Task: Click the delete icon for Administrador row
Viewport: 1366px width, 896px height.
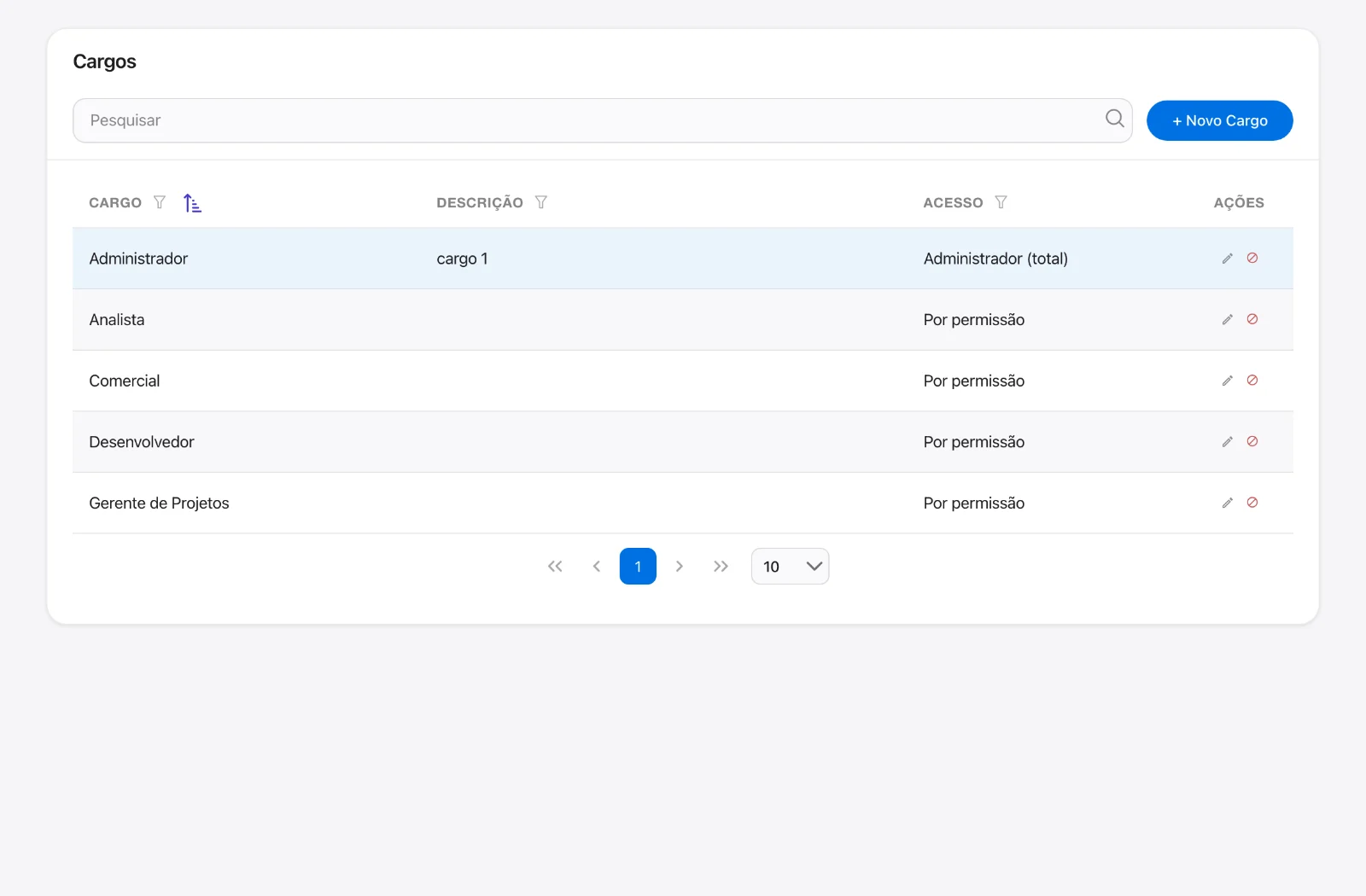Action: (1252, 258)
